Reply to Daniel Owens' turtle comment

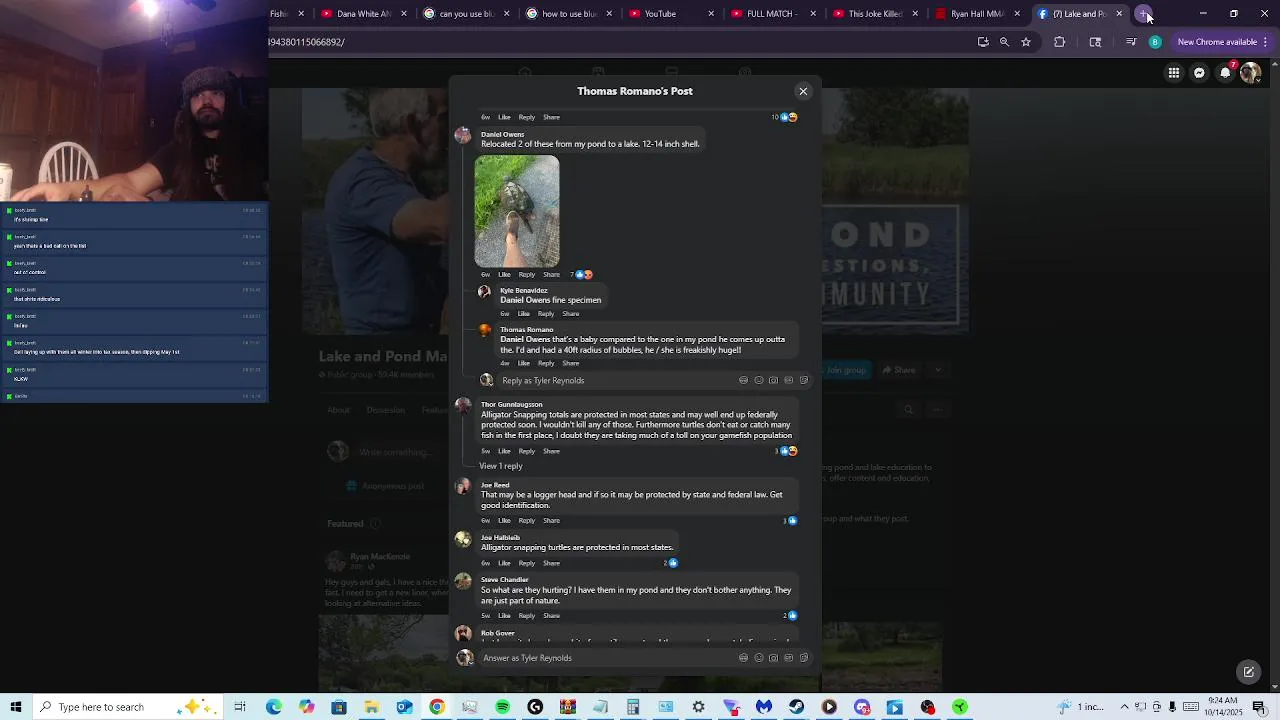[527, 274]
